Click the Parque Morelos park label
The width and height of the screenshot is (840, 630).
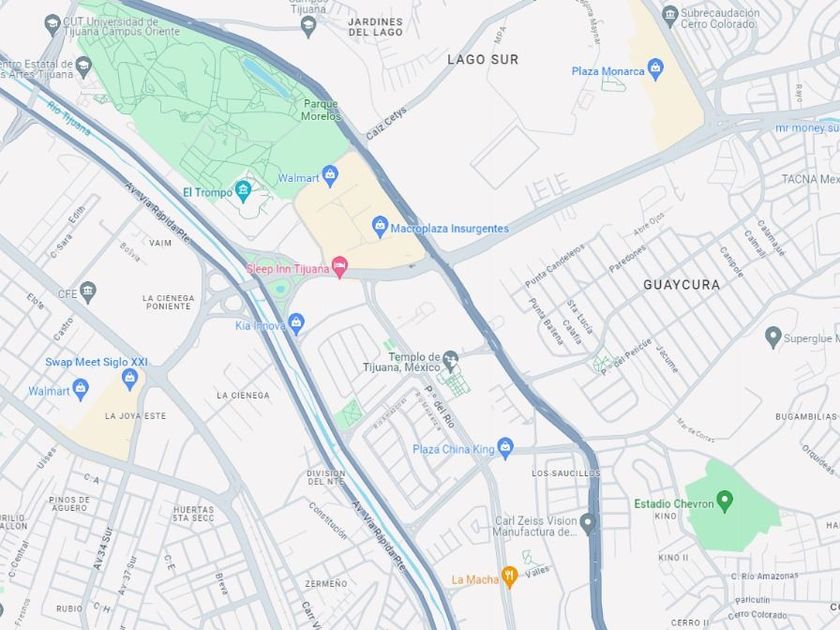(x=321, y=110)
